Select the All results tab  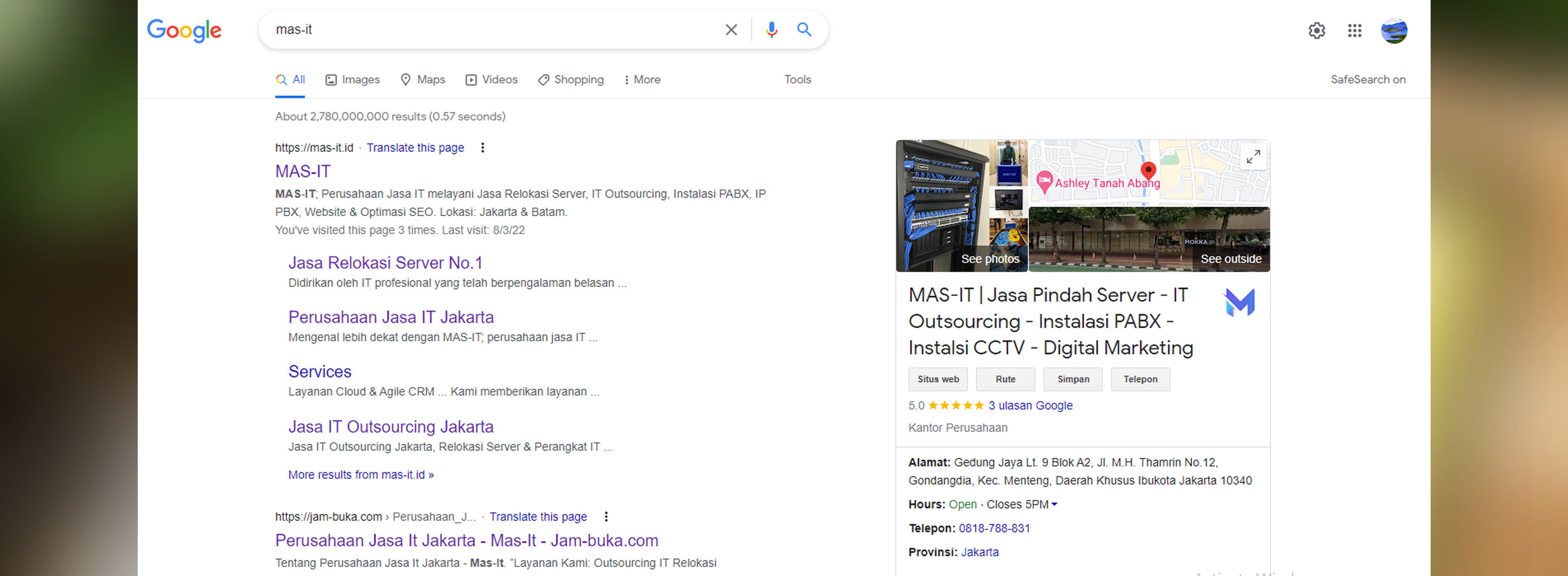[290, 80]
